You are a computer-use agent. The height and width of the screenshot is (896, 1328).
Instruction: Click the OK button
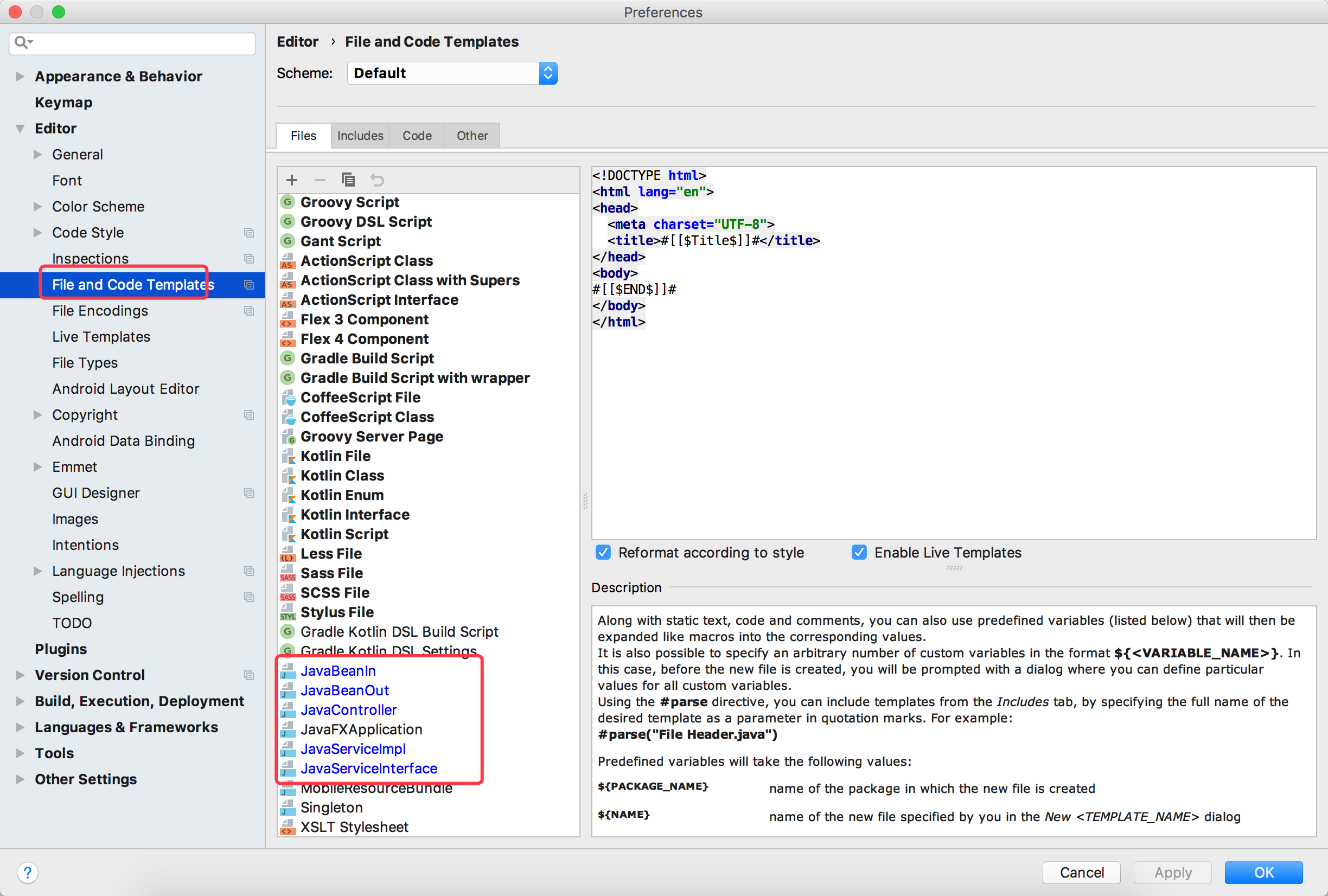(x=1263, y=873)
